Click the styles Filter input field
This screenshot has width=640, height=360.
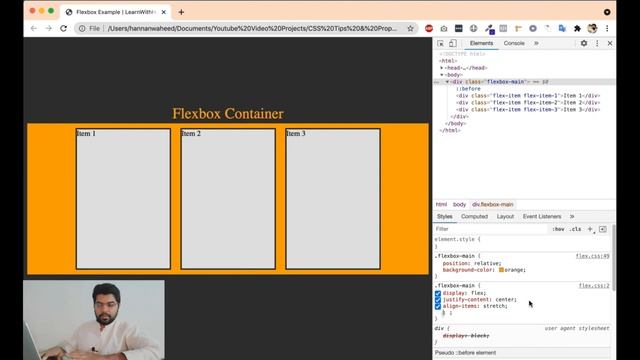coord(490,229)
